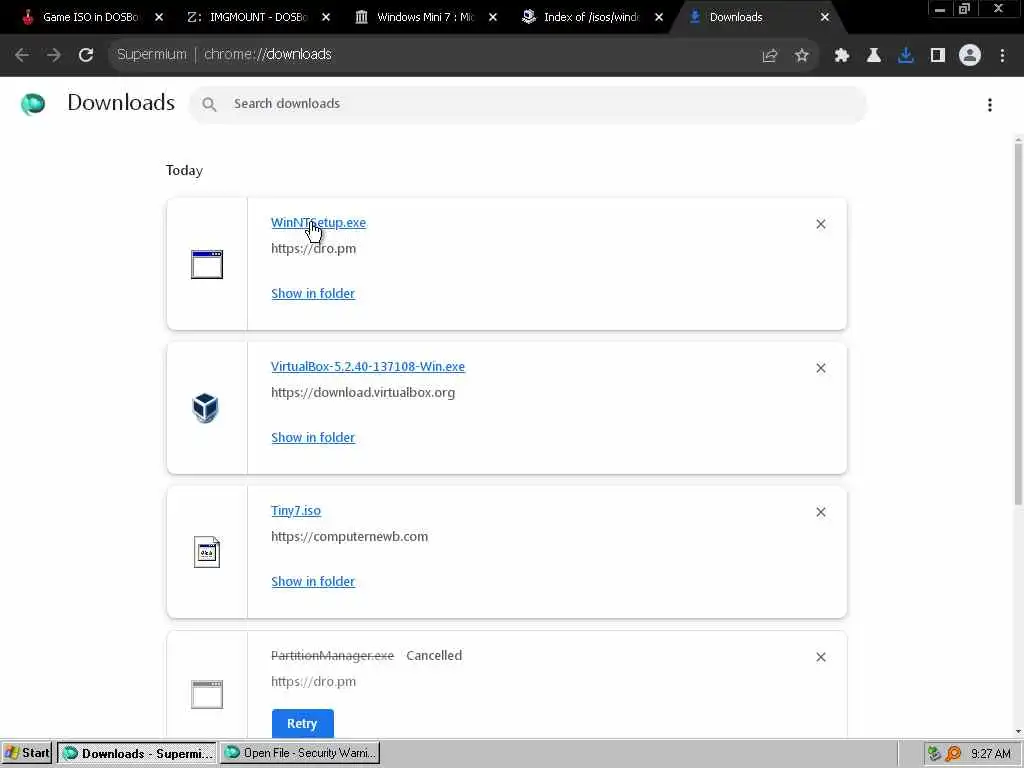Remove PartitionManager.exe from list
This screenshot has height=768, width=1024.
(821, 657)
